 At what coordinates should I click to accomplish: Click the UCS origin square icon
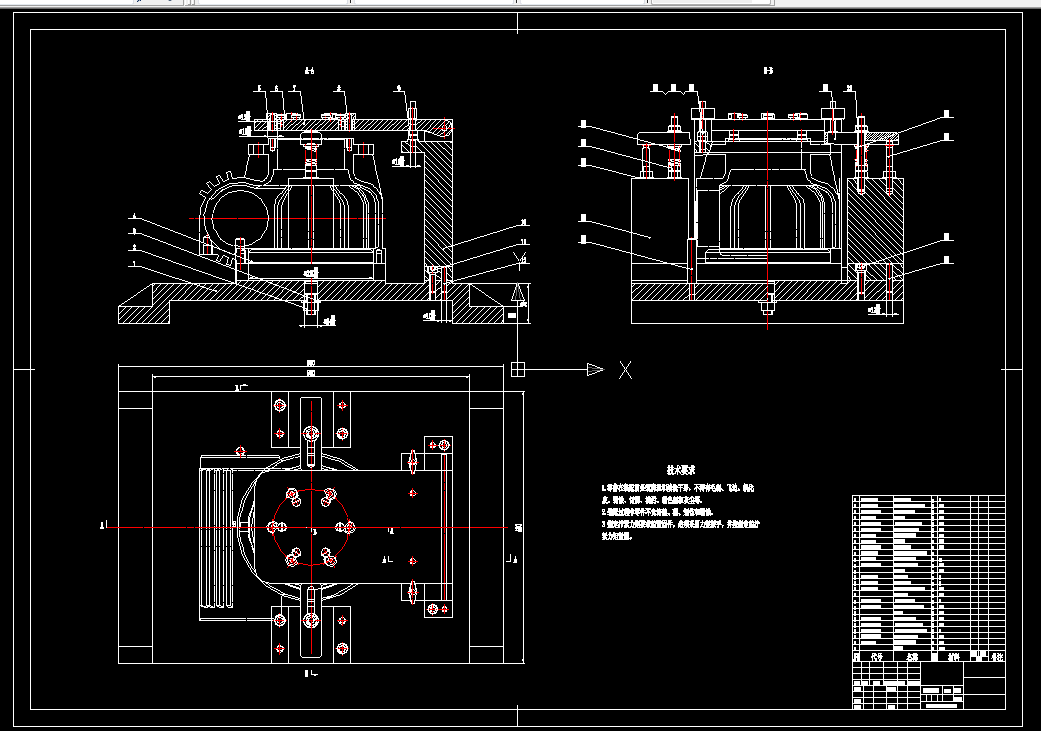coord(518,370)
